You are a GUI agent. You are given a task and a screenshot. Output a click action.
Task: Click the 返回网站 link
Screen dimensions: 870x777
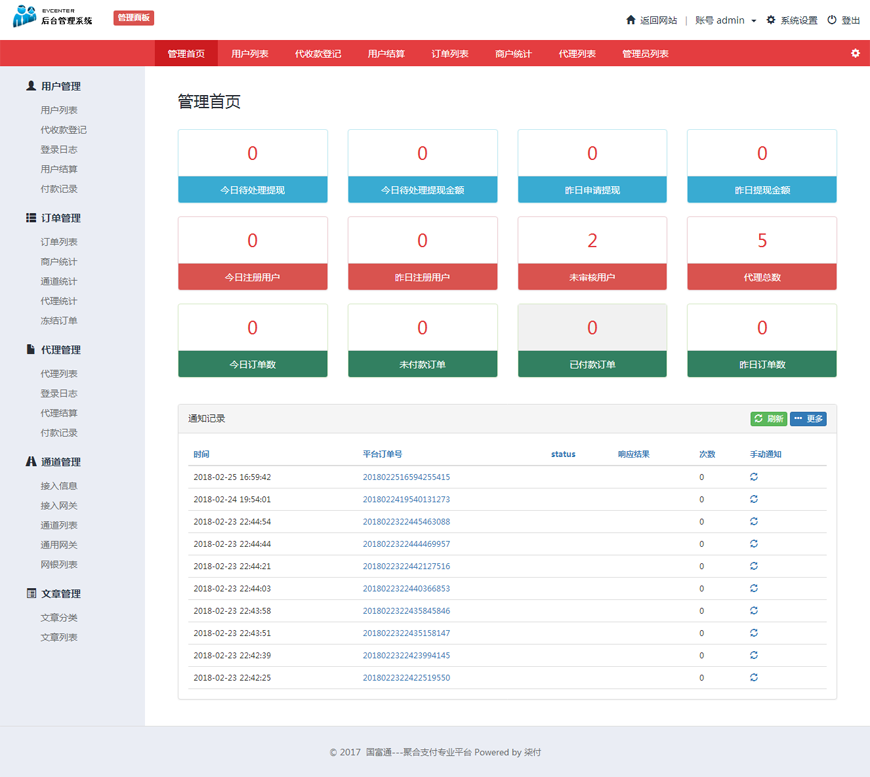tap(659, 21)
